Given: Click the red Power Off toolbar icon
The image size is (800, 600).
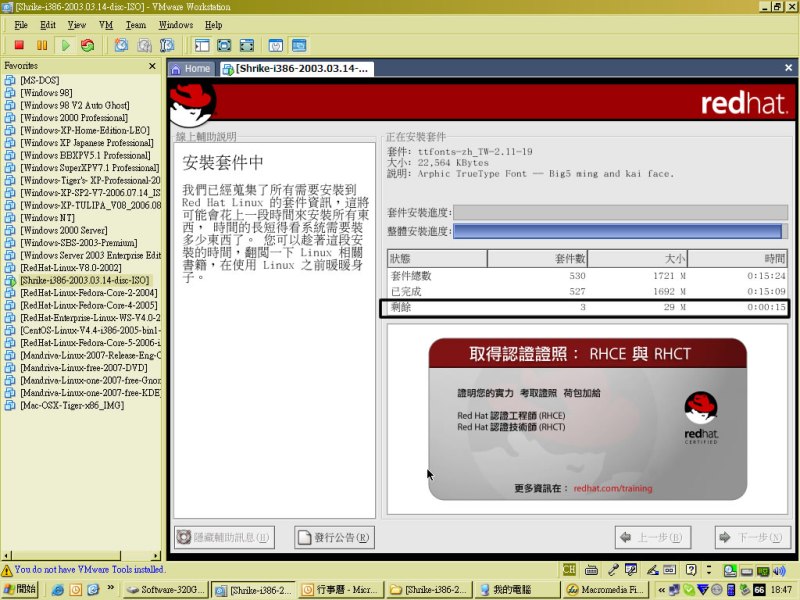Looking at the screenshot, I should (19, 45).
